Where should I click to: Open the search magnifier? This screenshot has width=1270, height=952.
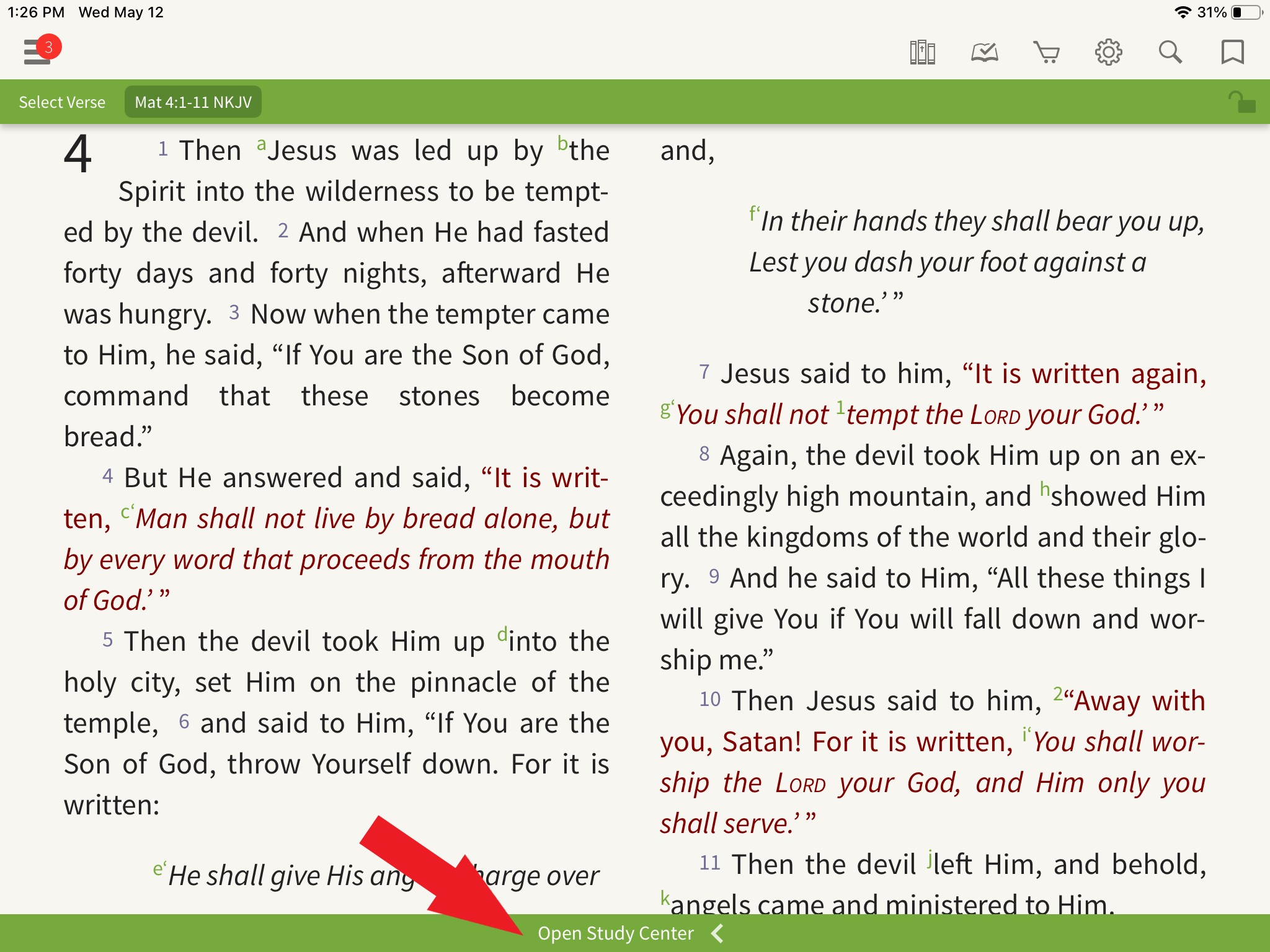(1170, 52)
